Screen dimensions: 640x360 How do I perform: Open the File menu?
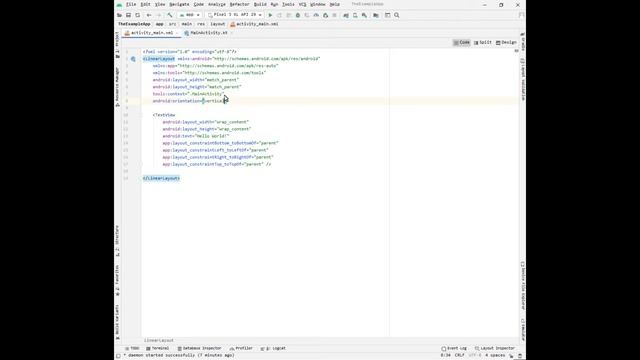(x=131, y=4)
